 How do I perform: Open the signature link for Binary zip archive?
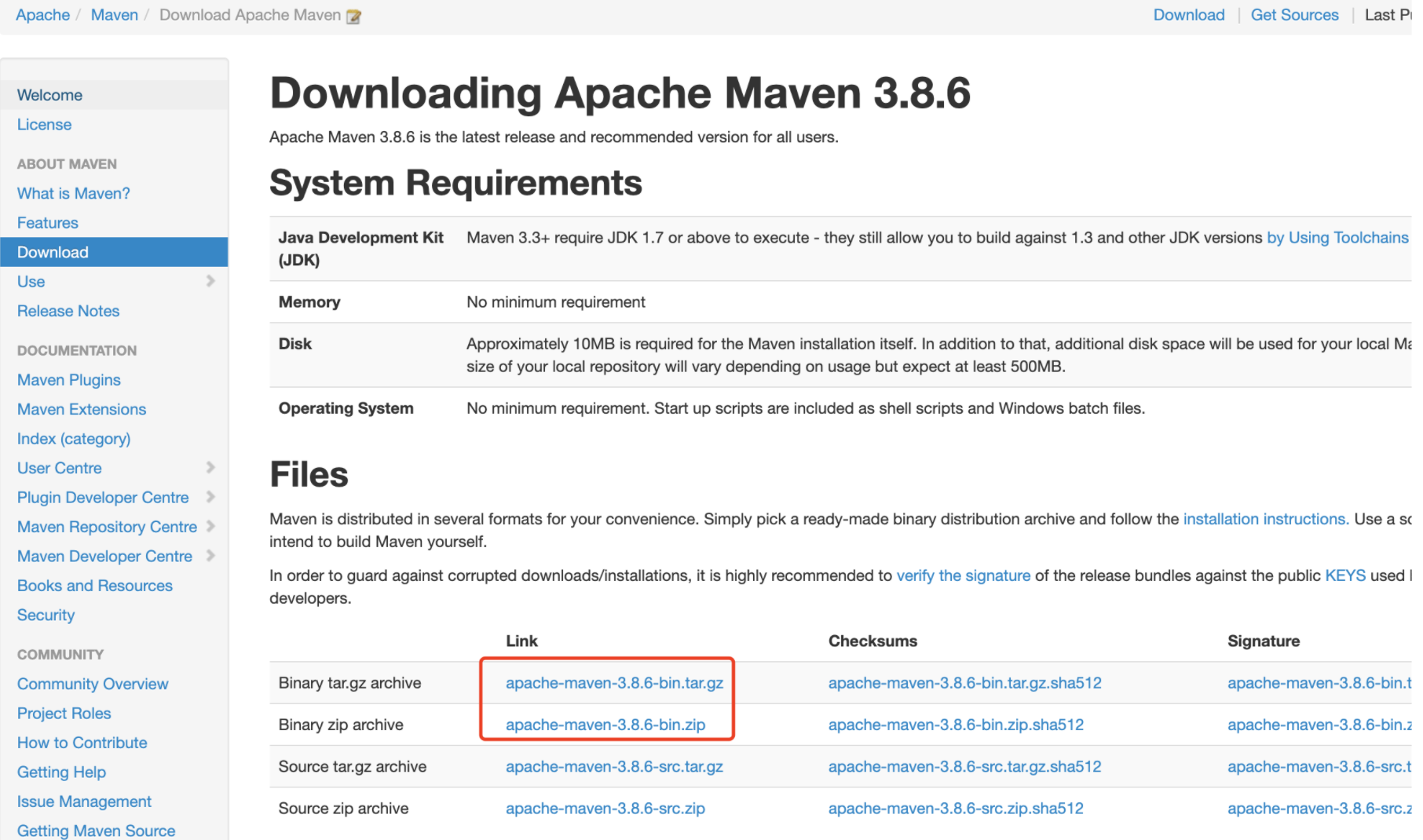point(1319,725)
